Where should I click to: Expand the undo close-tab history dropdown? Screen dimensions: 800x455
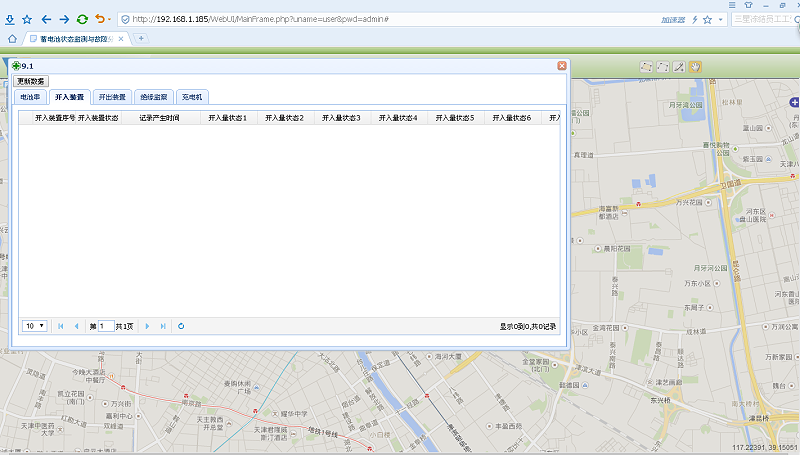tap(108, 19)
